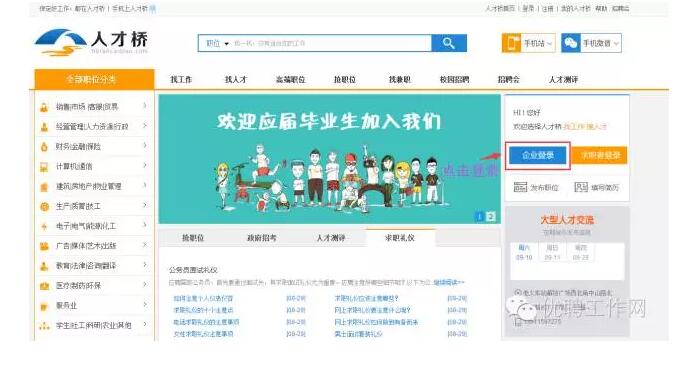
Task: Click the 全部职位分类 orange header
Action: [94, 80]
